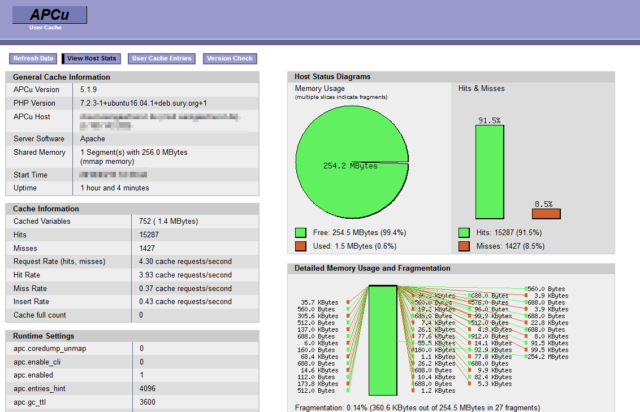
Task: Click the apc.entries_hint value 4096
Action: (x=147, y=389)
